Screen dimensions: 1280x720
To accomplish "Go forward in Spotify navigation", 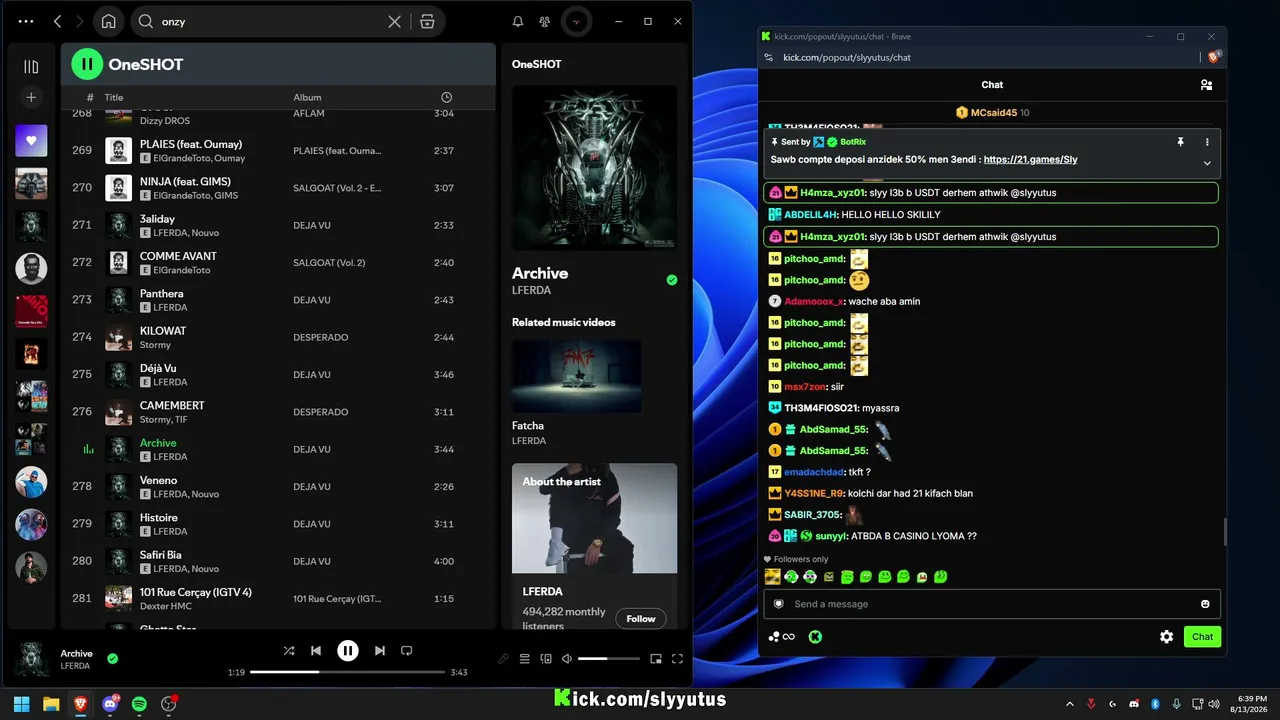I will pos(80,21).
